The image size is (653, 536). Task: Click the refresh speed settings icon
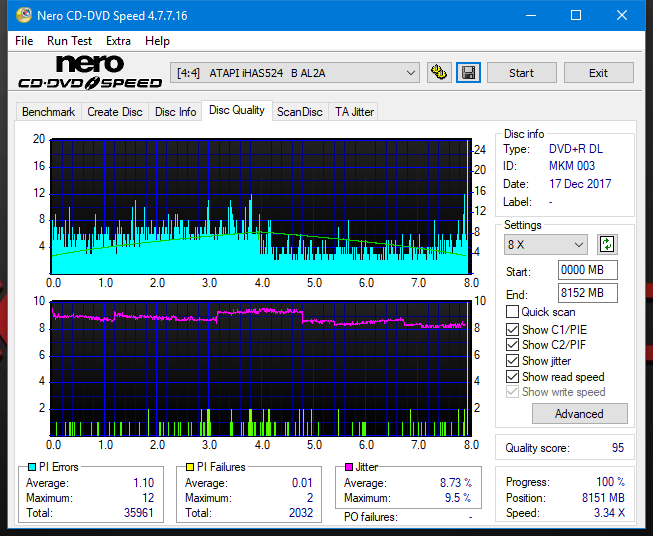tap(607, 244)
